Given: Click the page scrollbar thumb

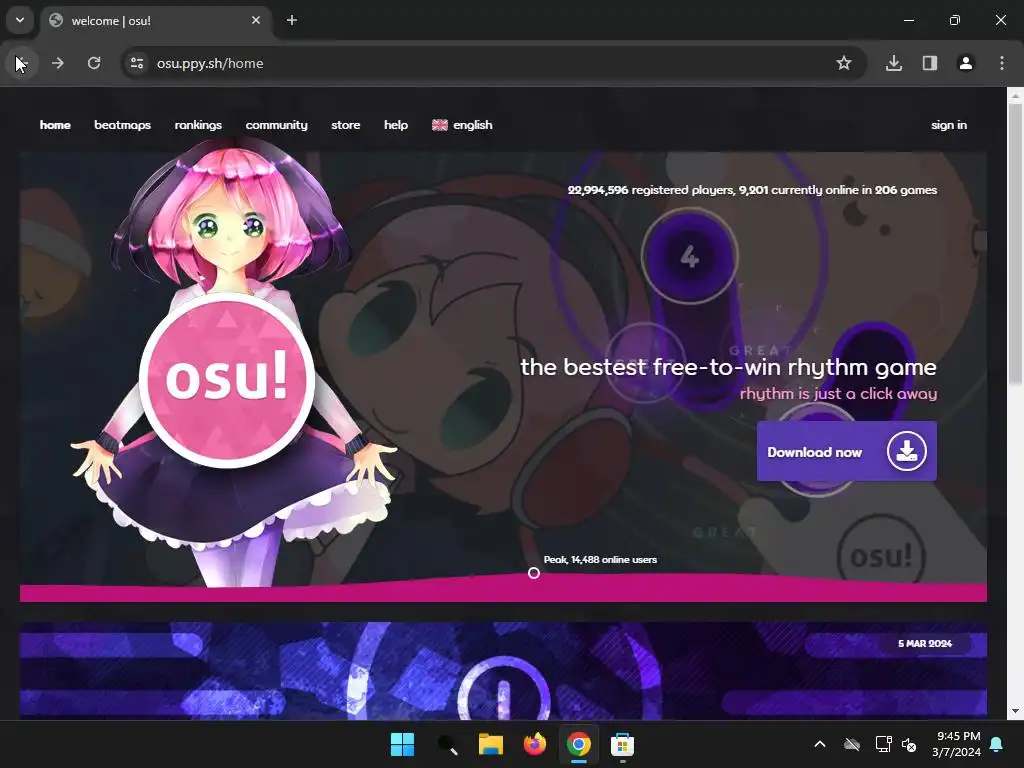Looking at the screenshot, I should (1015, 244).
